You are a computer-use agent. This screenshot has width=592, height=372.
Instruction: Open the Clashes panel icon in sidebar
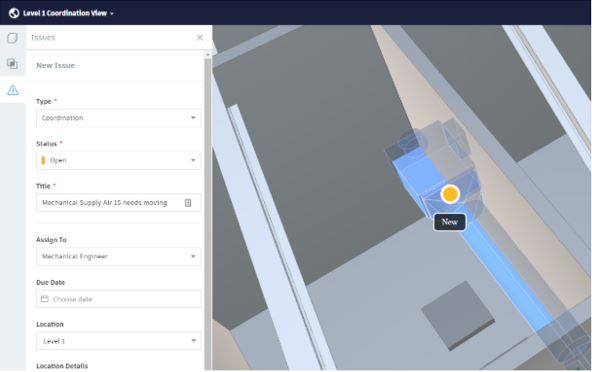click(x=12, y=63)
